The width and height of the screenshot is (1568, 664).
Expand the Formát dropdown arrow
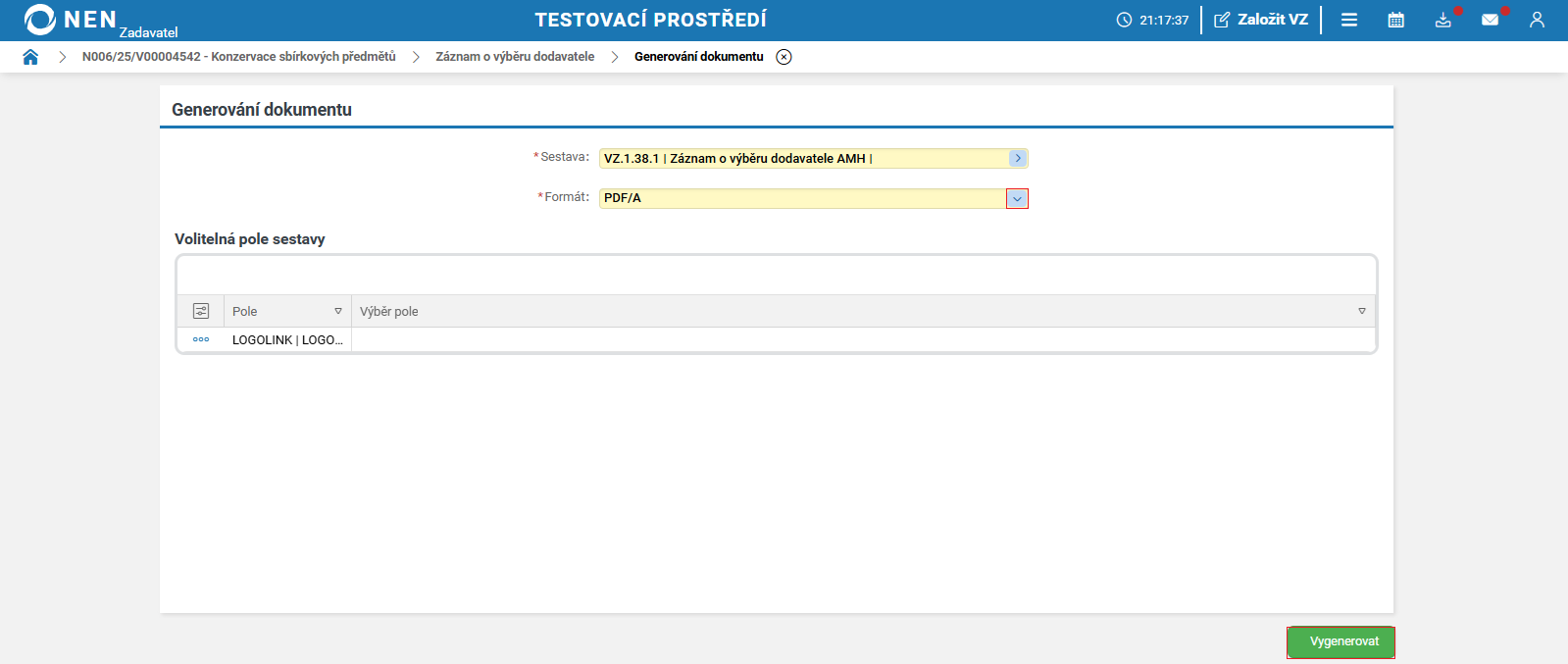pos(1017,199)
